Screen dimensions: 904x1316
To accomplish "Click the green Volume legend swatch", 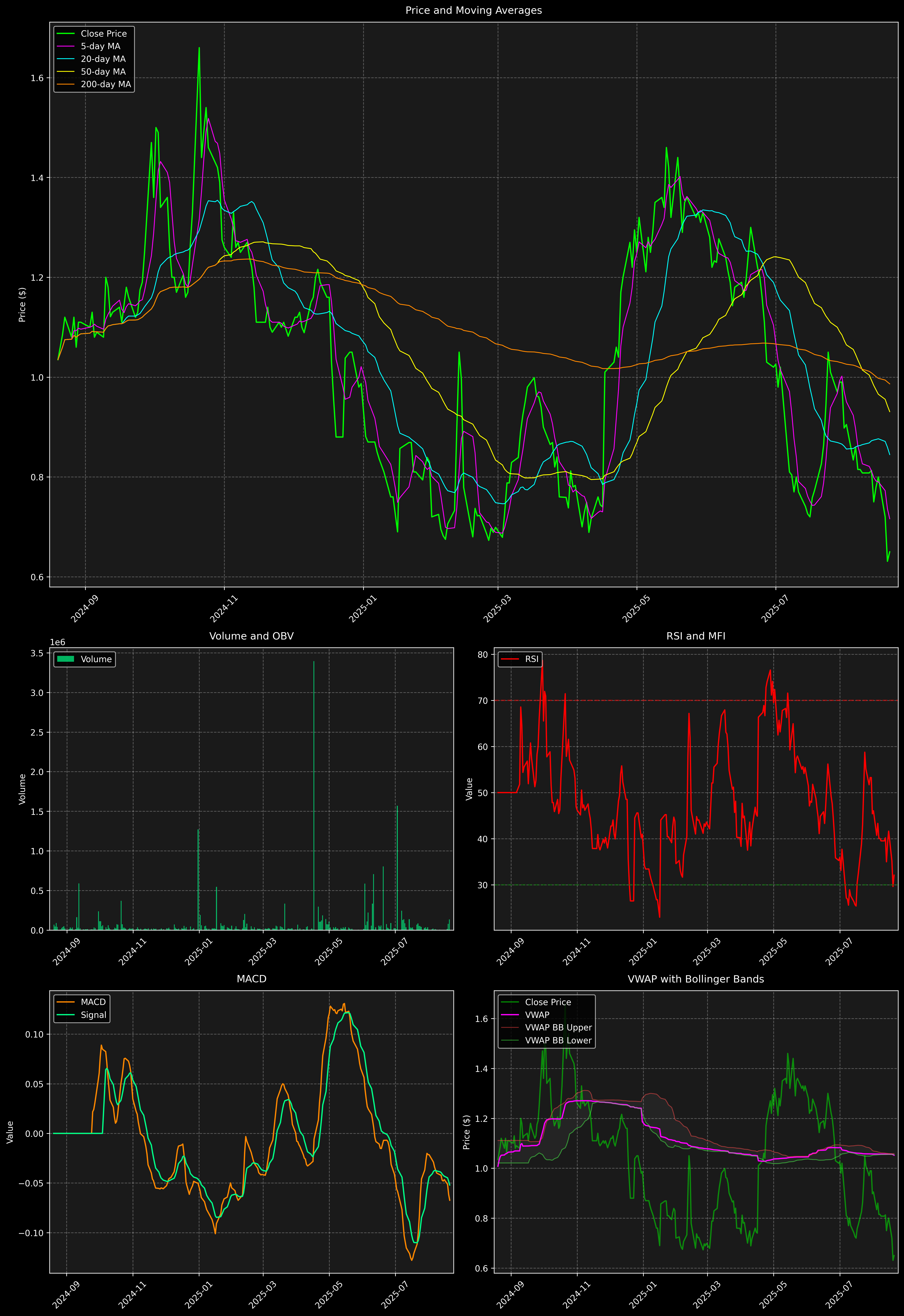I will coord(66,659).
